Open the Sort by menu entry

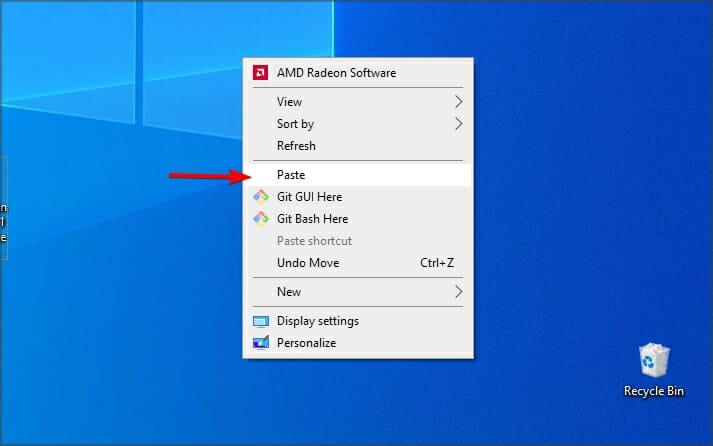coord(358,124)
